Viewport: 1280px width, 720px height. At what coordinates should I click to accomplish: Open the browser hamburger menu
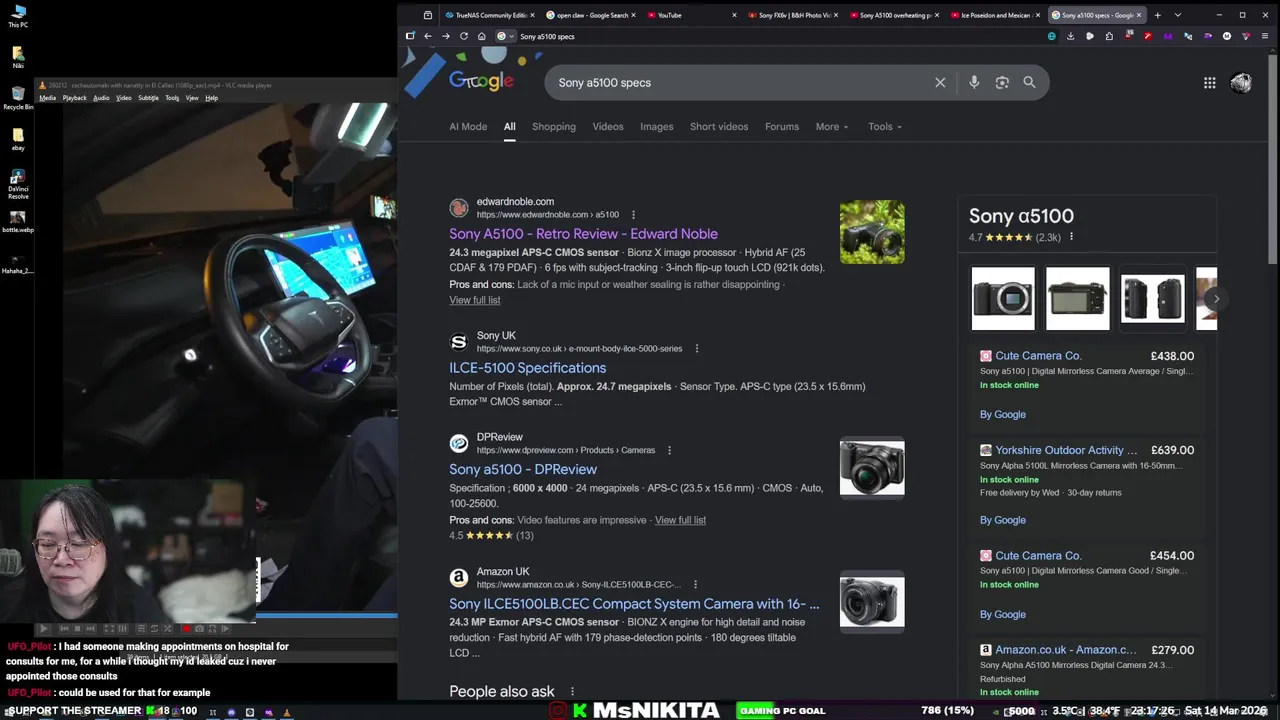coord(1265,36)
